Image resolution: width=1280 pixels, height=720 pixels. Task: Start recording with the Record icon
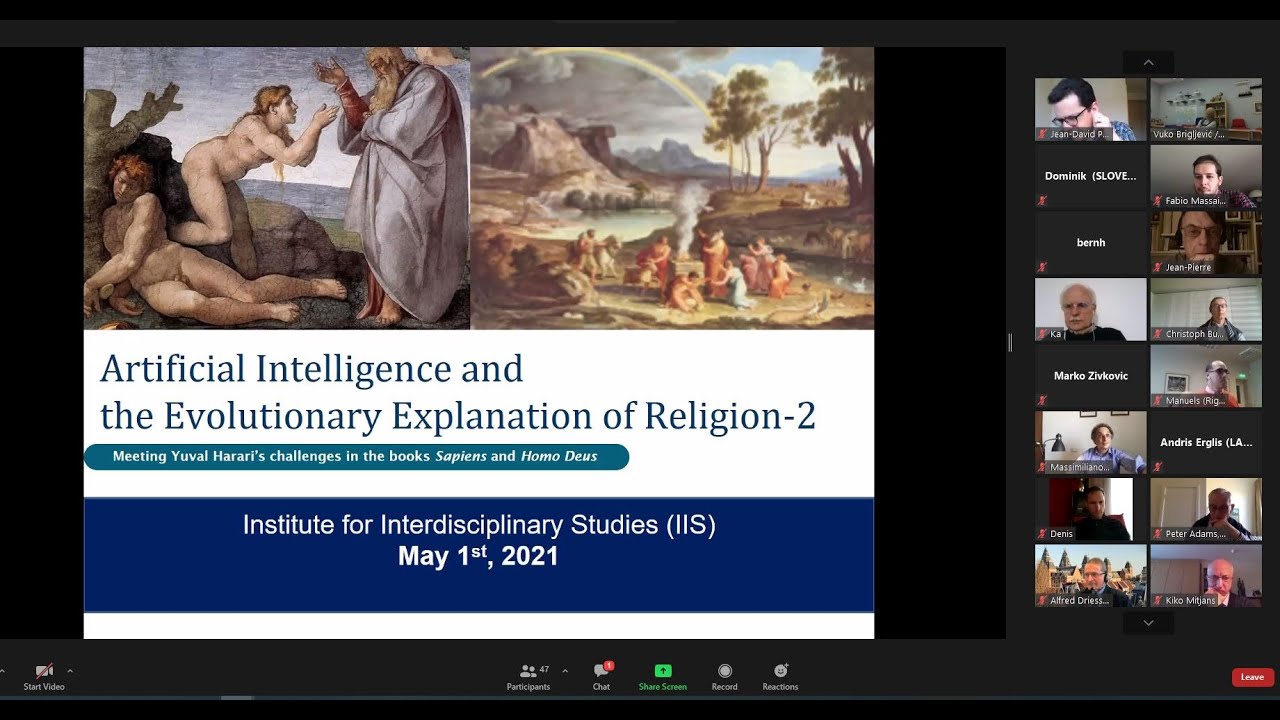coord(725,671)
